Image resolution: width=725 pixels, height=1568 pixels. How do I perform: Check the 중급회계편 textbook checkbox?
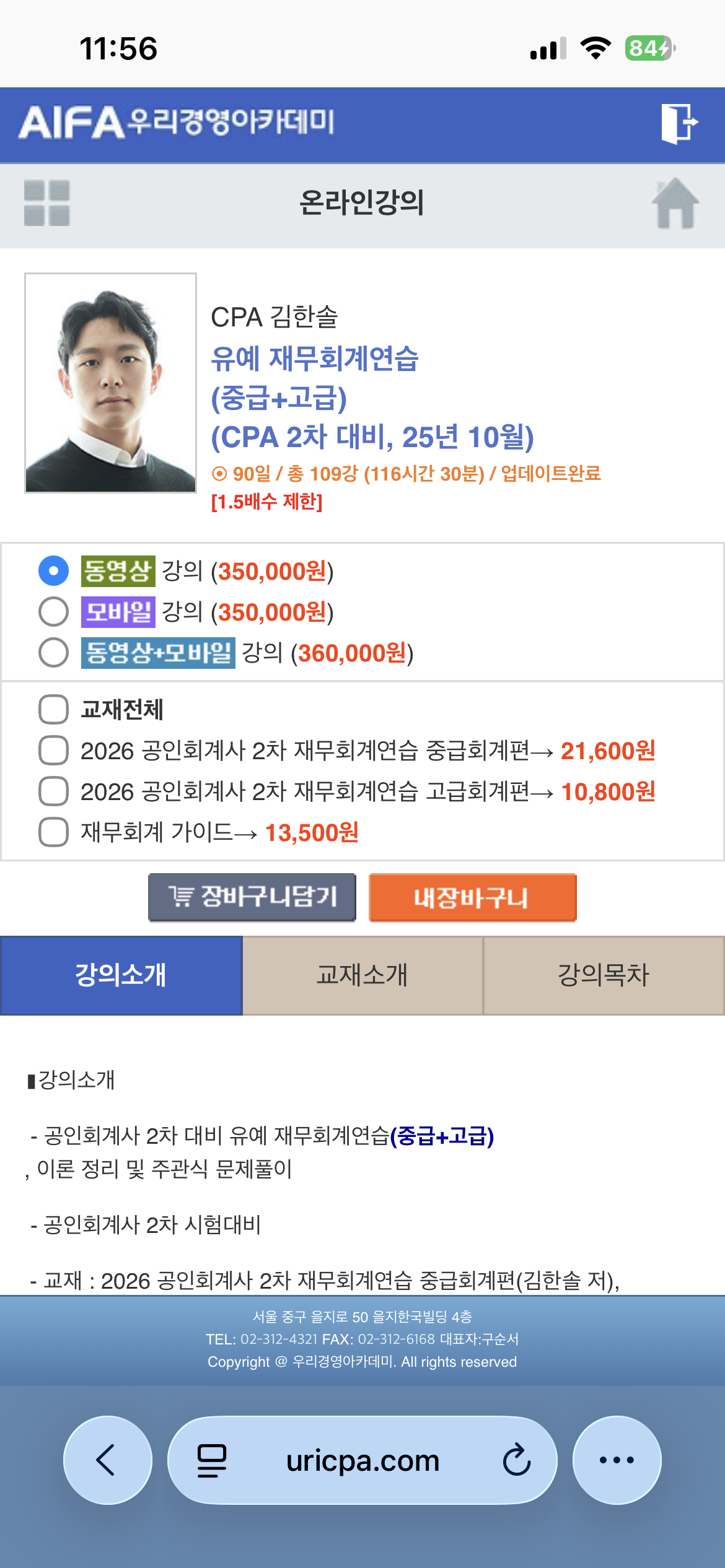[x=54, y=751]
